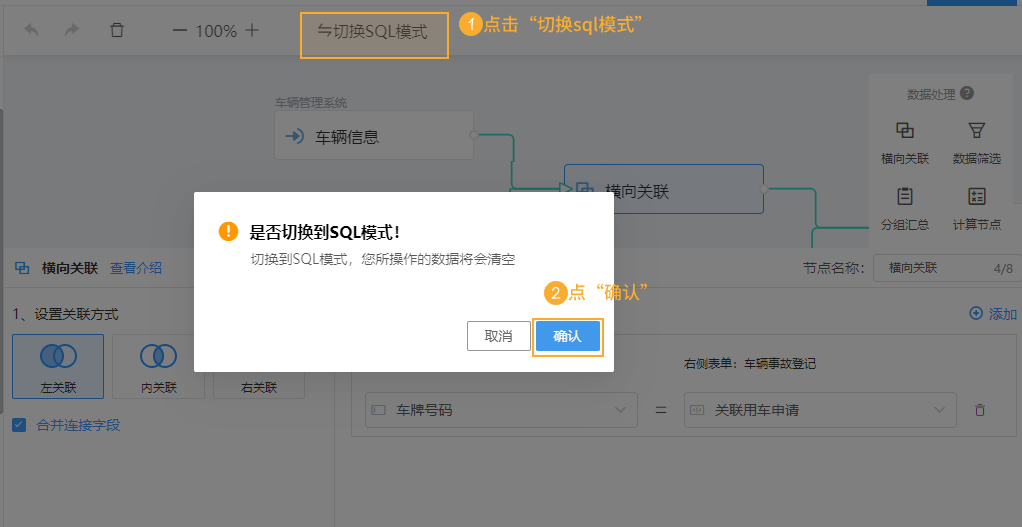Choose the 左关联 join type
1022x527 pixels.
tap(58, 366)
